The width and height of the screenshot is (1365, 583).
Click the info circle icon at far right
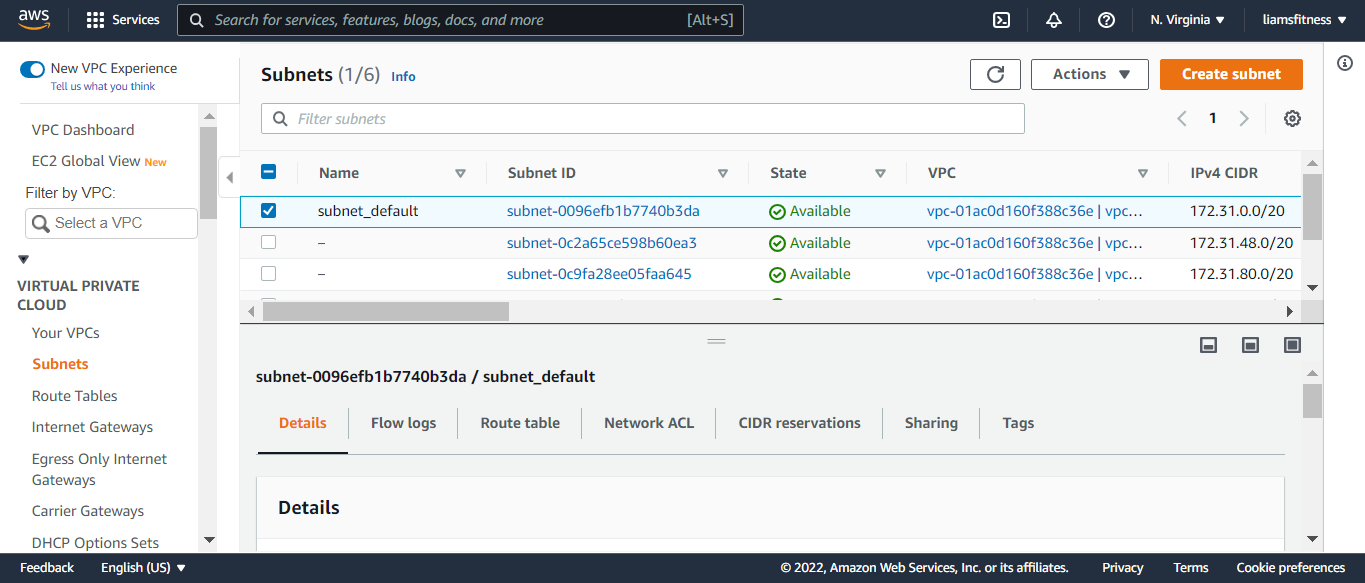pyautogui.click(x=1345, y=63)
